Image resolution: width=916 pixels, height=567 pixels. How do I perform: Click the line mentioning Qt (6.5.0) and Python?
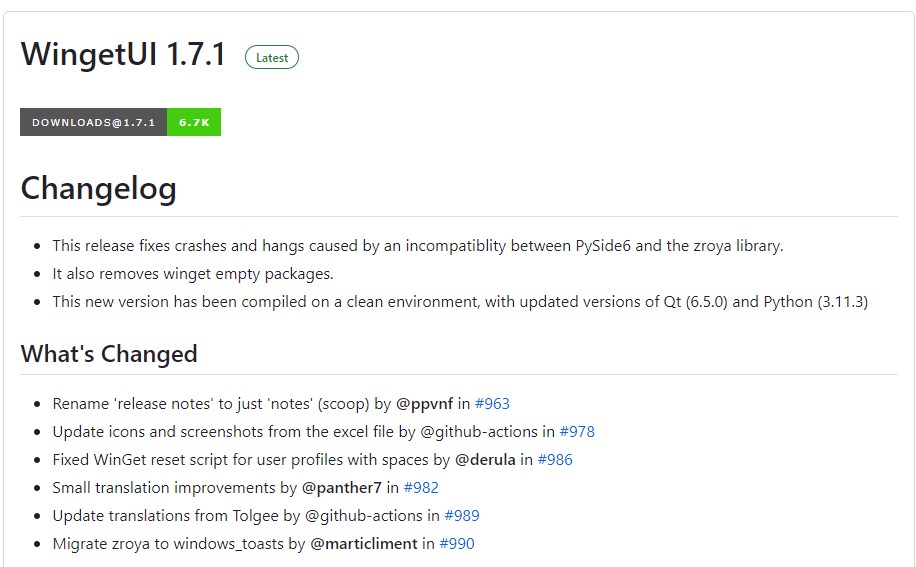pos(460,302)
